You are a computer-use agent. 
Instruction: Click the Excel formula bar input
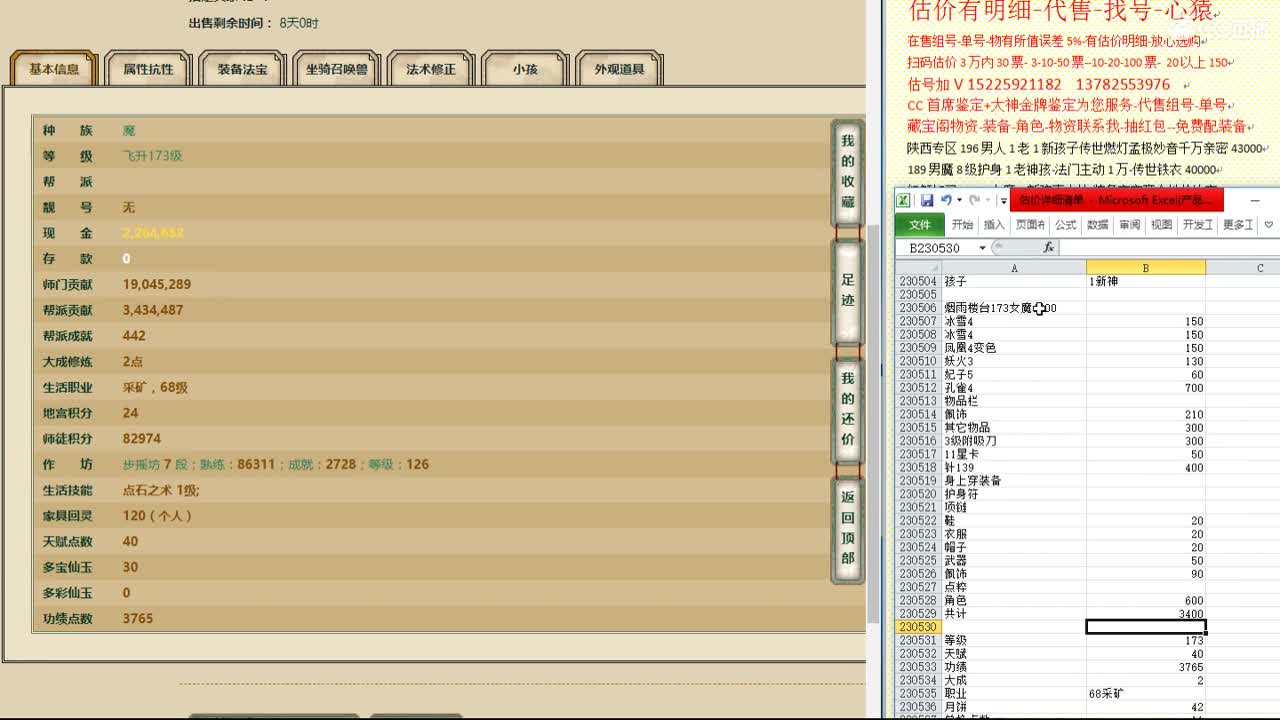pos(1168,248)
